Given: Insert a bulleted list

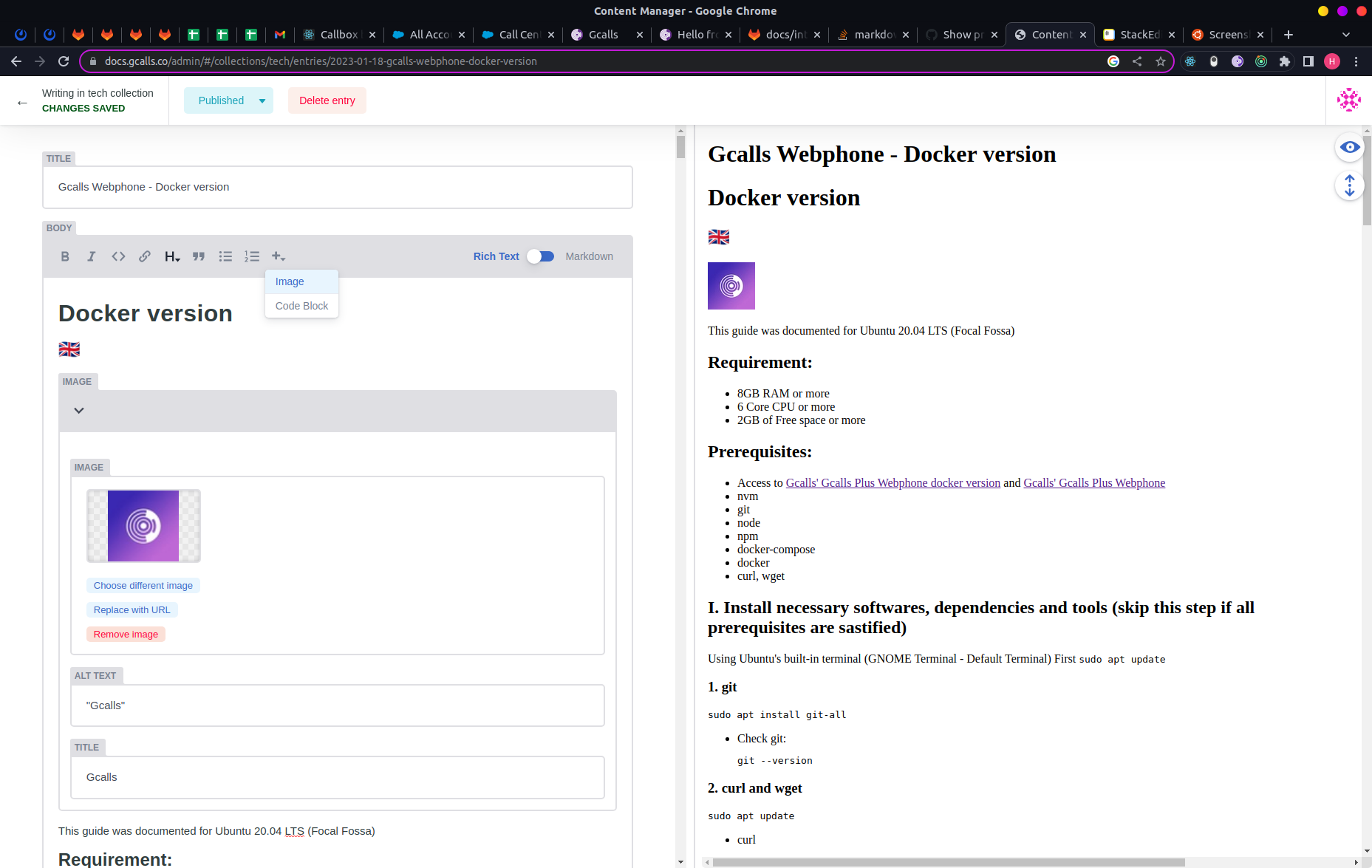Looking at the screenshot, I should tap(225, 256).
